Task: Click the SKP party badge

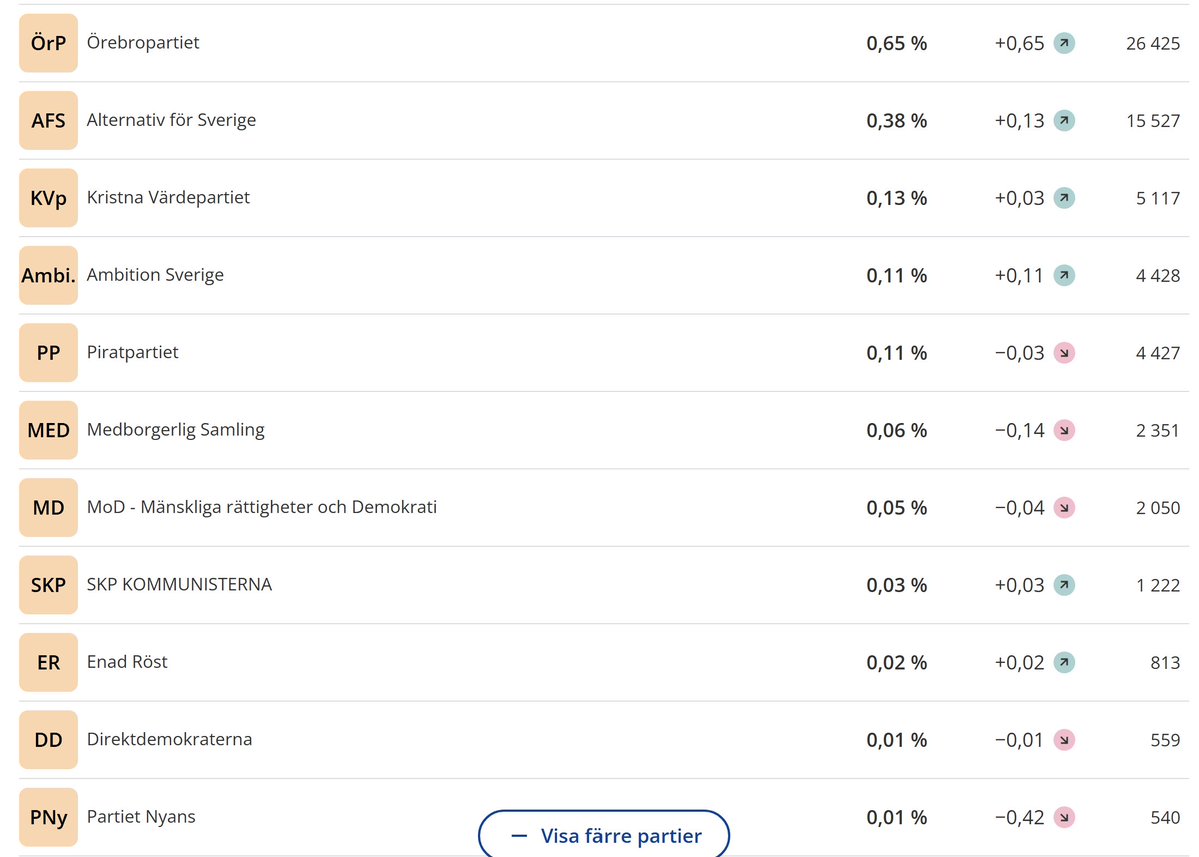Action: pos(48,585)
